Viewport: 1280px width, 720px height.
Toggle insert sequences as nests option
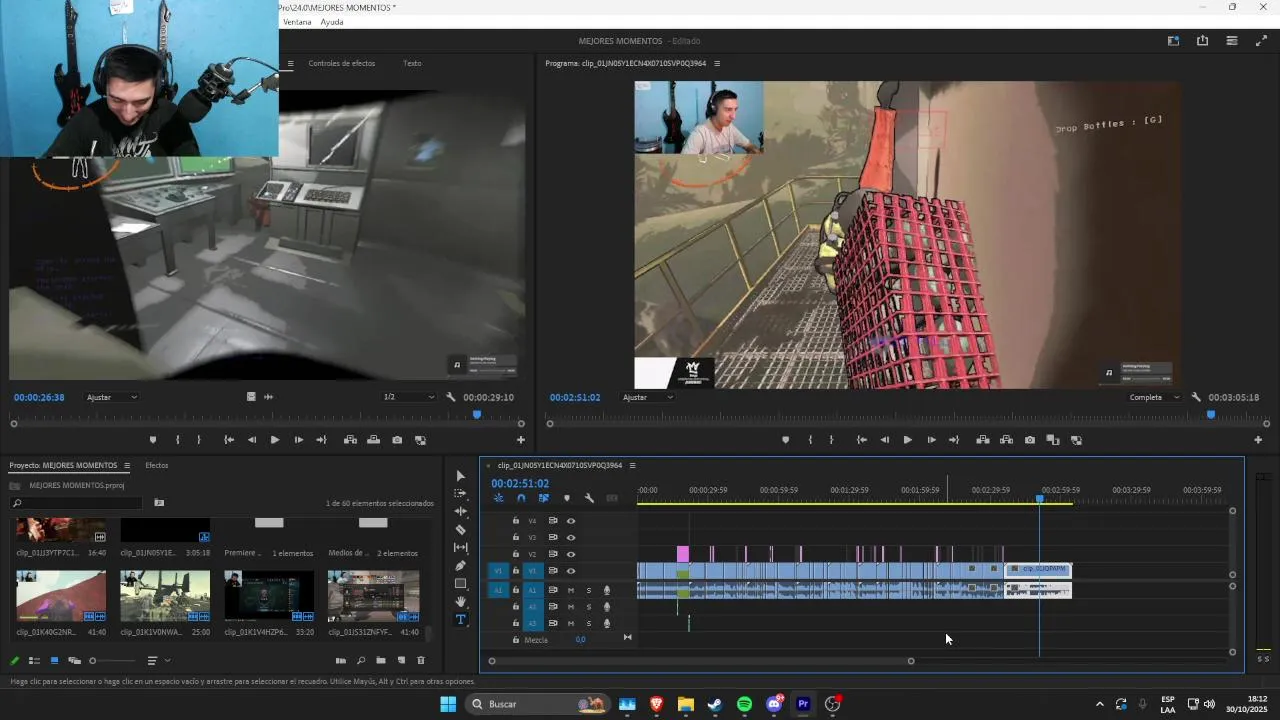click(499, 498)
